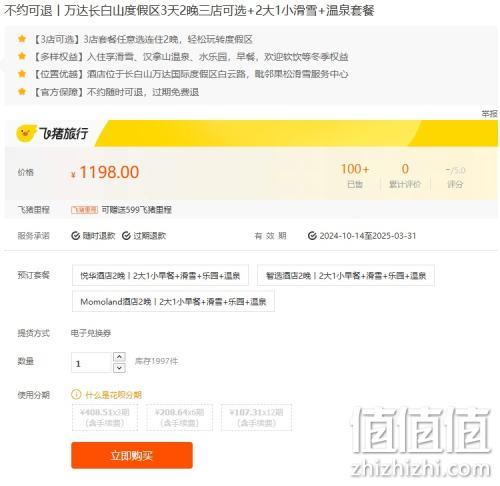Click the Fliggy pig logo icon
500x486 pixels.
click(x=26, y=134)
